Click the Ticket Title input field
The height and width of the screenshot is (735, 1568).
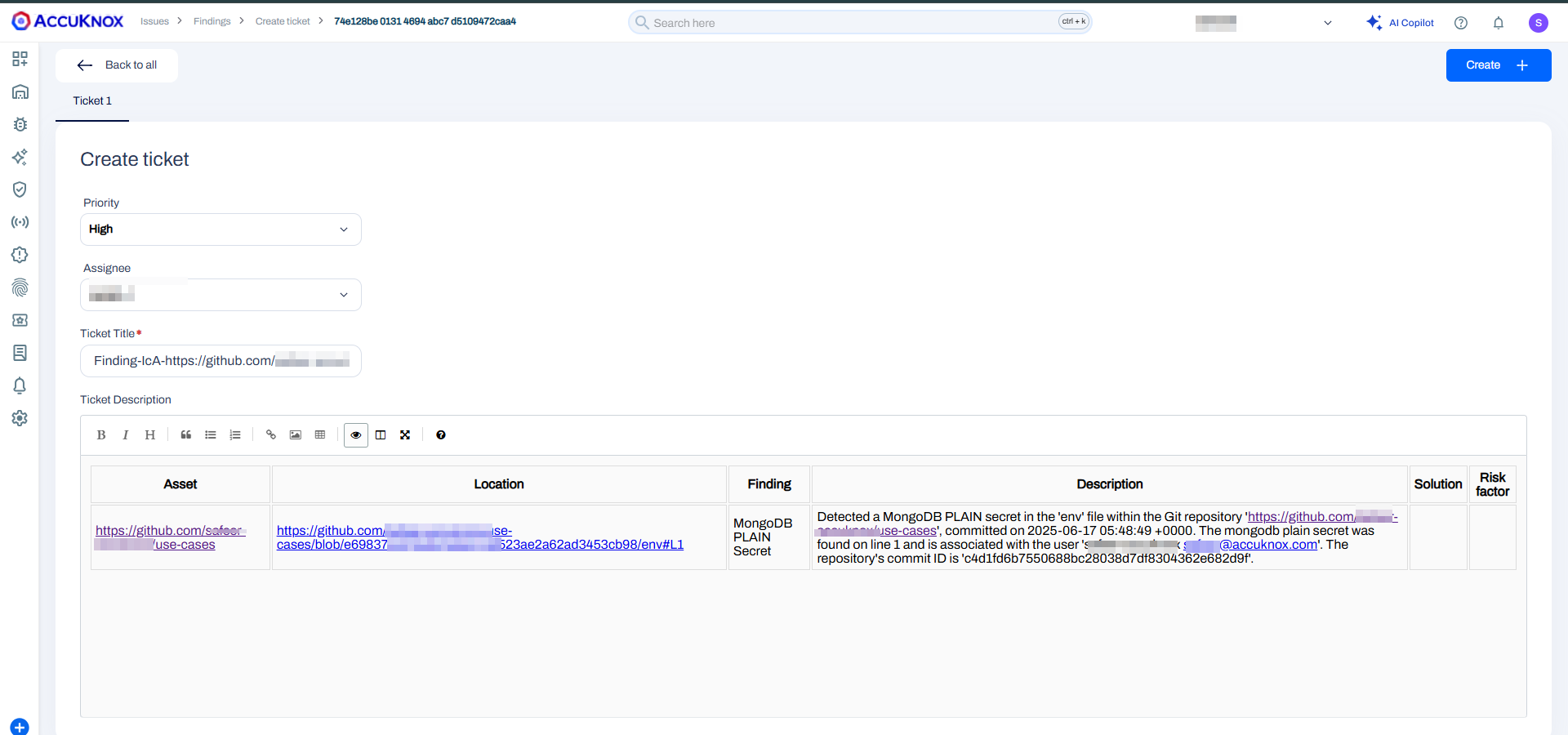[220, 361]
